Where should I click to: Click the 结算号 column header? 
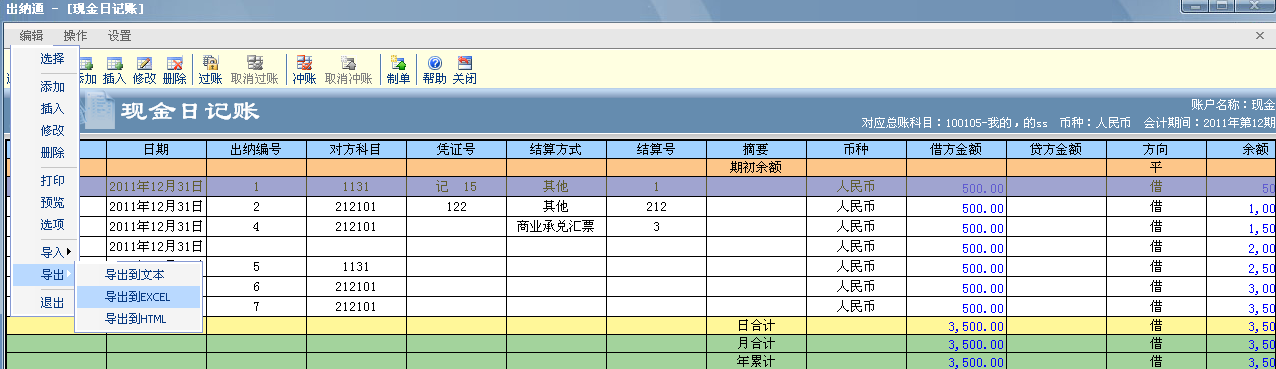(656, 149)
